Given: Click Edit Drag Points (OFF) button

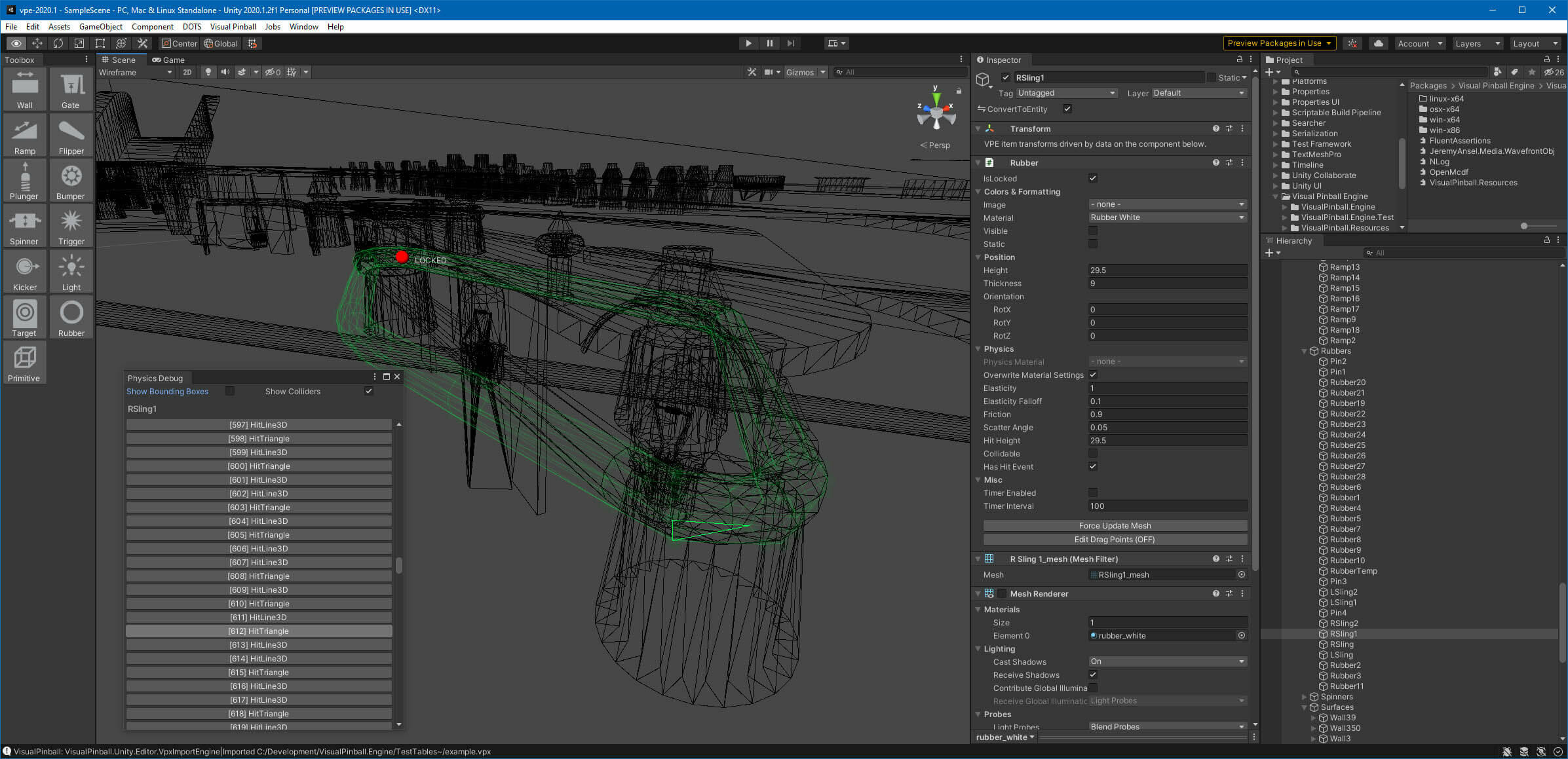Looking at the screenshot, I should [1115, 539].
